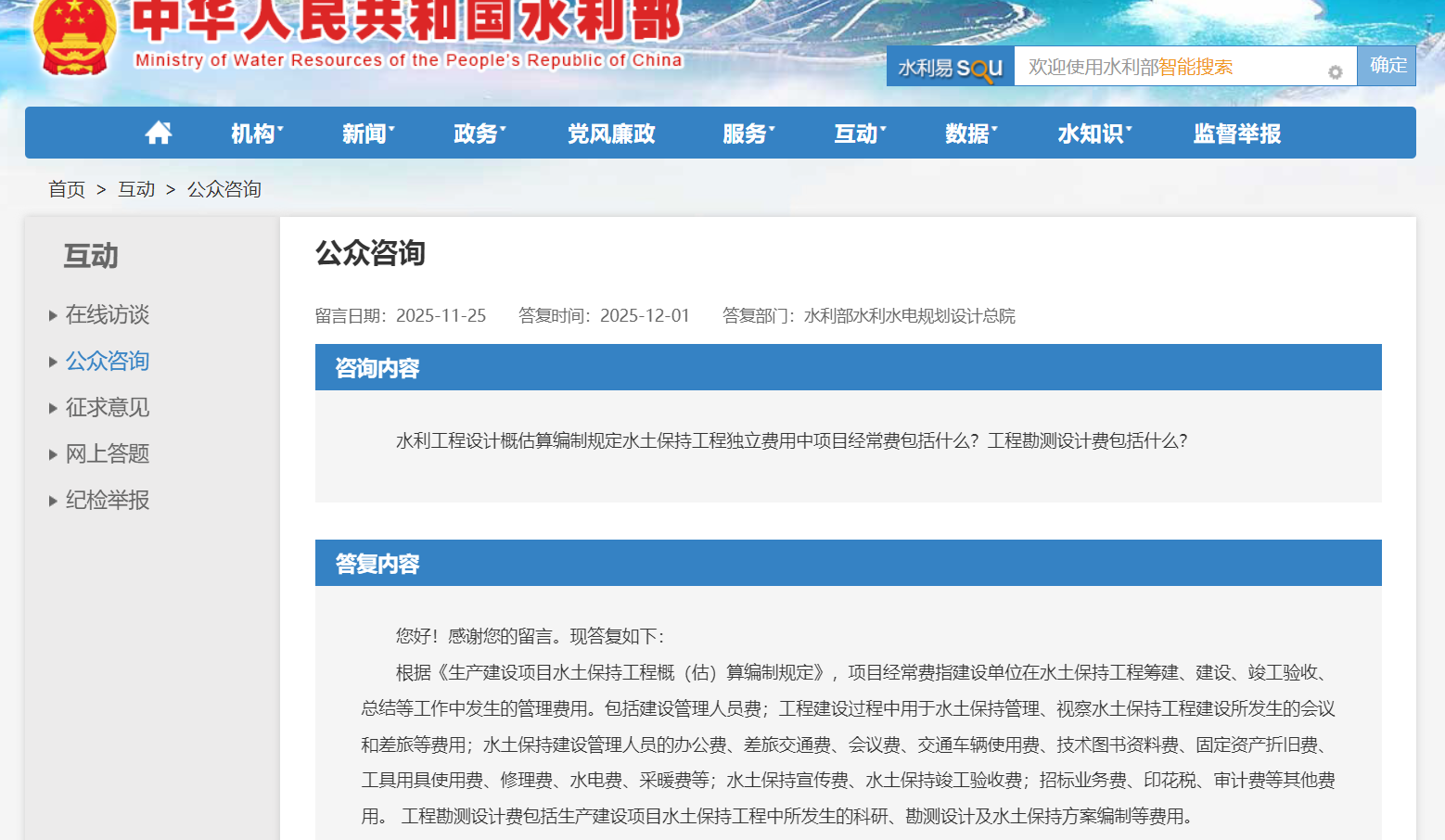This screenshot has height=840, width=1445.
Task: Click the arrow bullet beside 在线访谈
Action: (53, 316)
